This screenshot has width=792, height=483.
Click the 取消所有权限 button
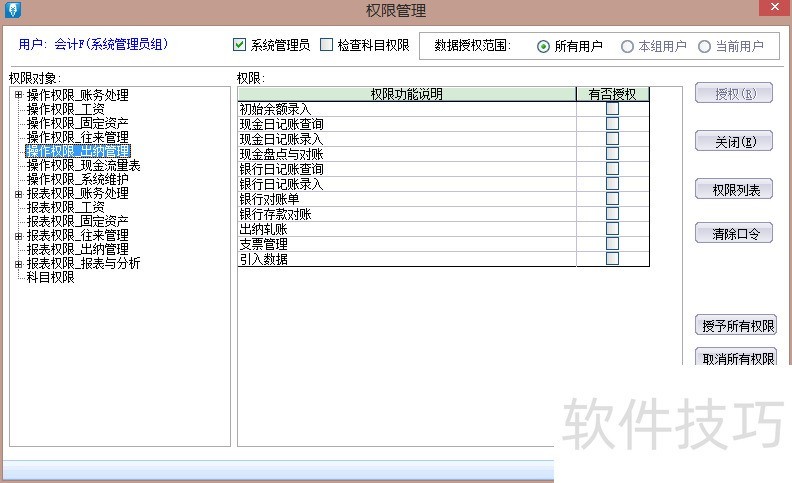coord(736,357)
